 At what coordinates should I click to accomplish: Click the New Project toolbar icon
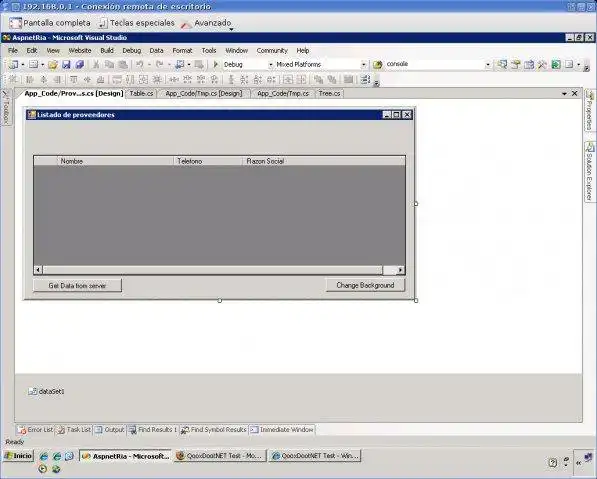tap(13, 65)
